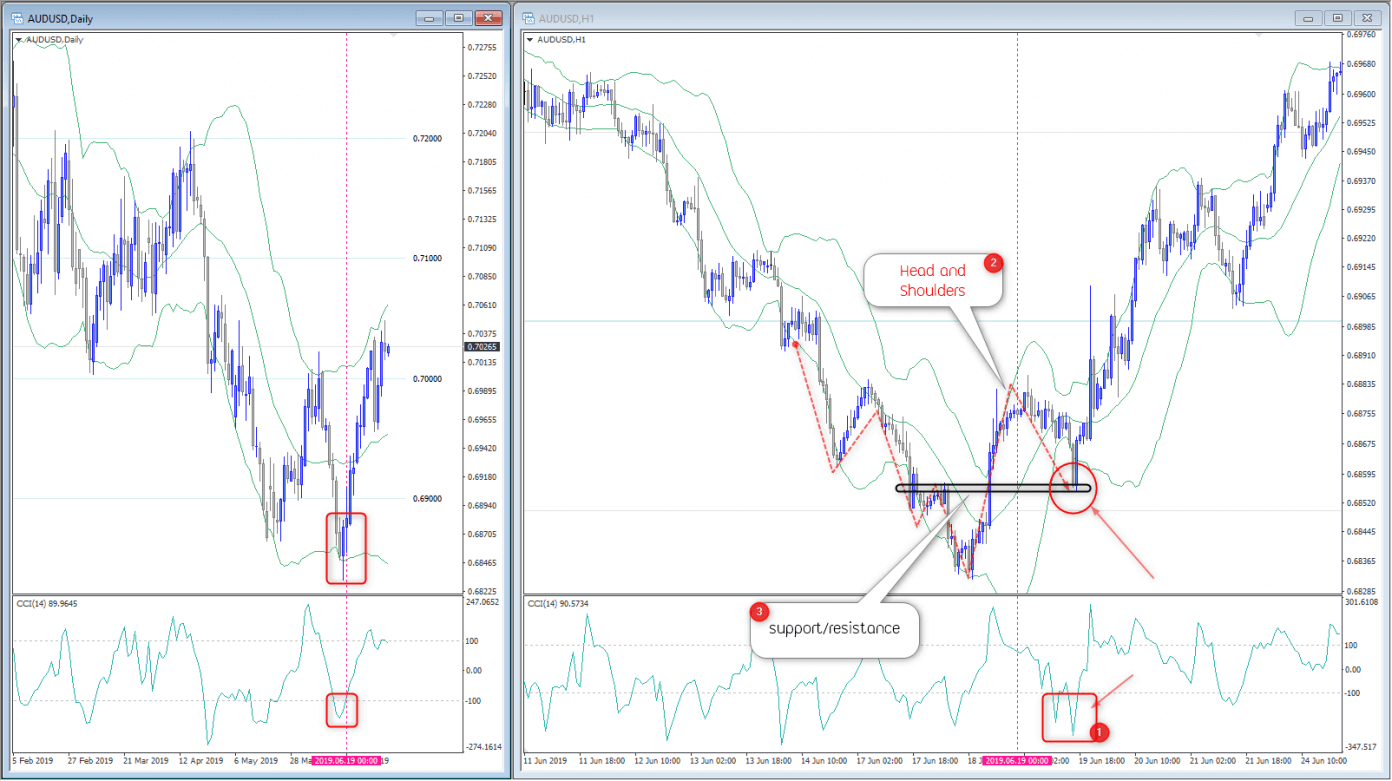This screenshot has width=1392, height=781.
Task: Click the red number 2 badge
Action: 992,263
